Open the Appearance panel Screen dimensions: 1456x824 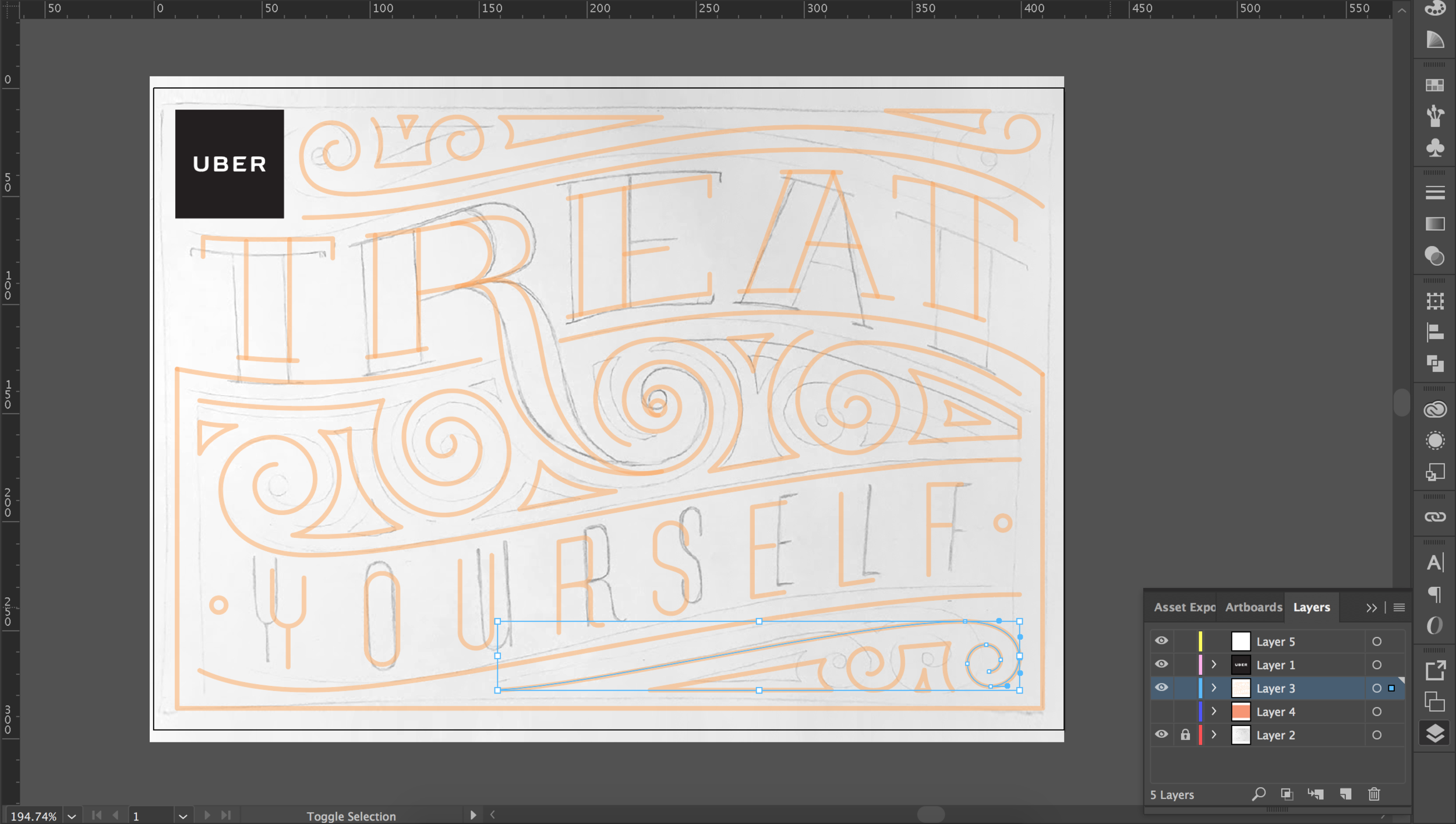tap(1435, 441)
